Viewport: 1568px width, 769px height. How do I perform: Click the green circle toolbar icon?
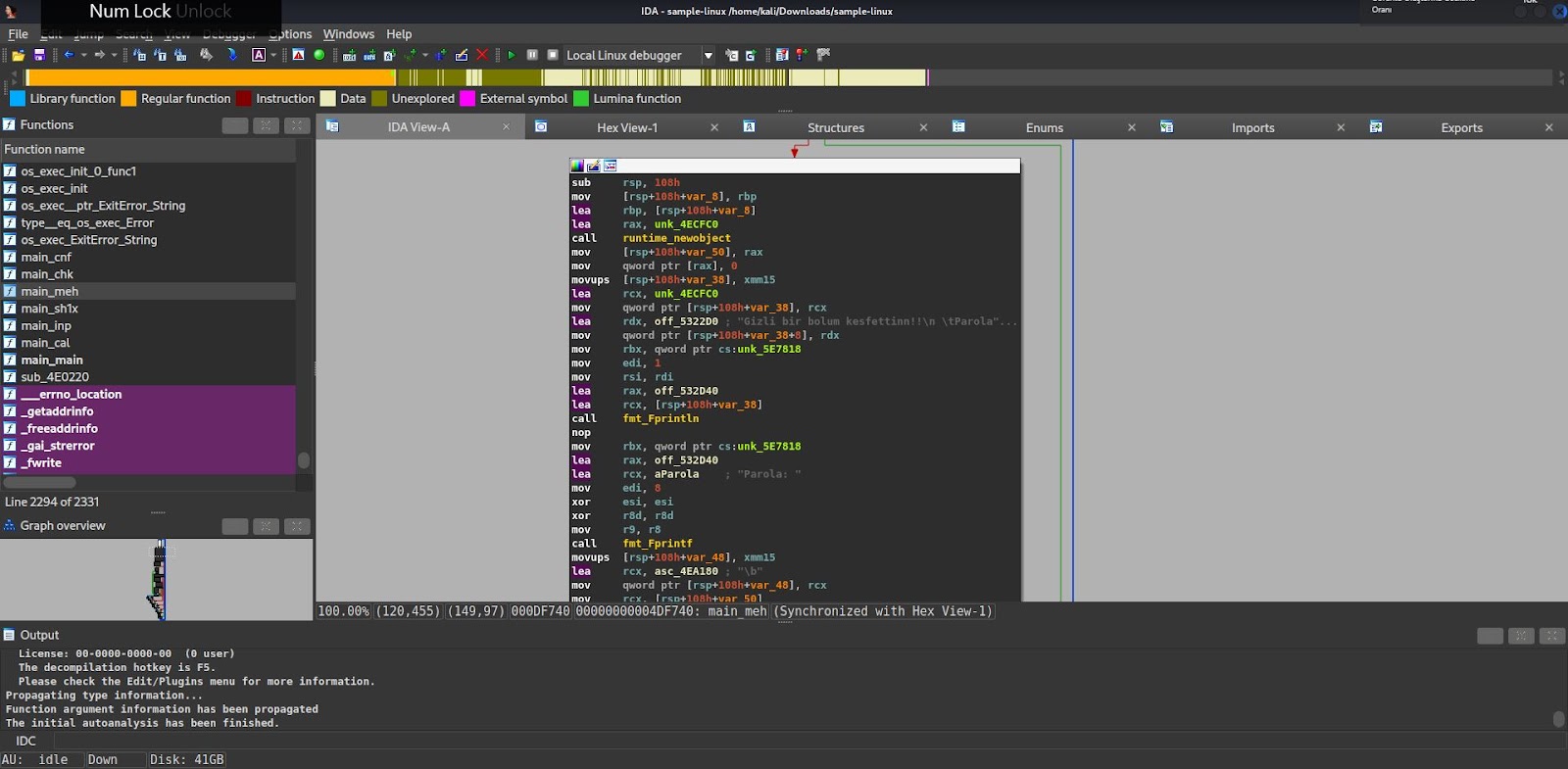318,55
